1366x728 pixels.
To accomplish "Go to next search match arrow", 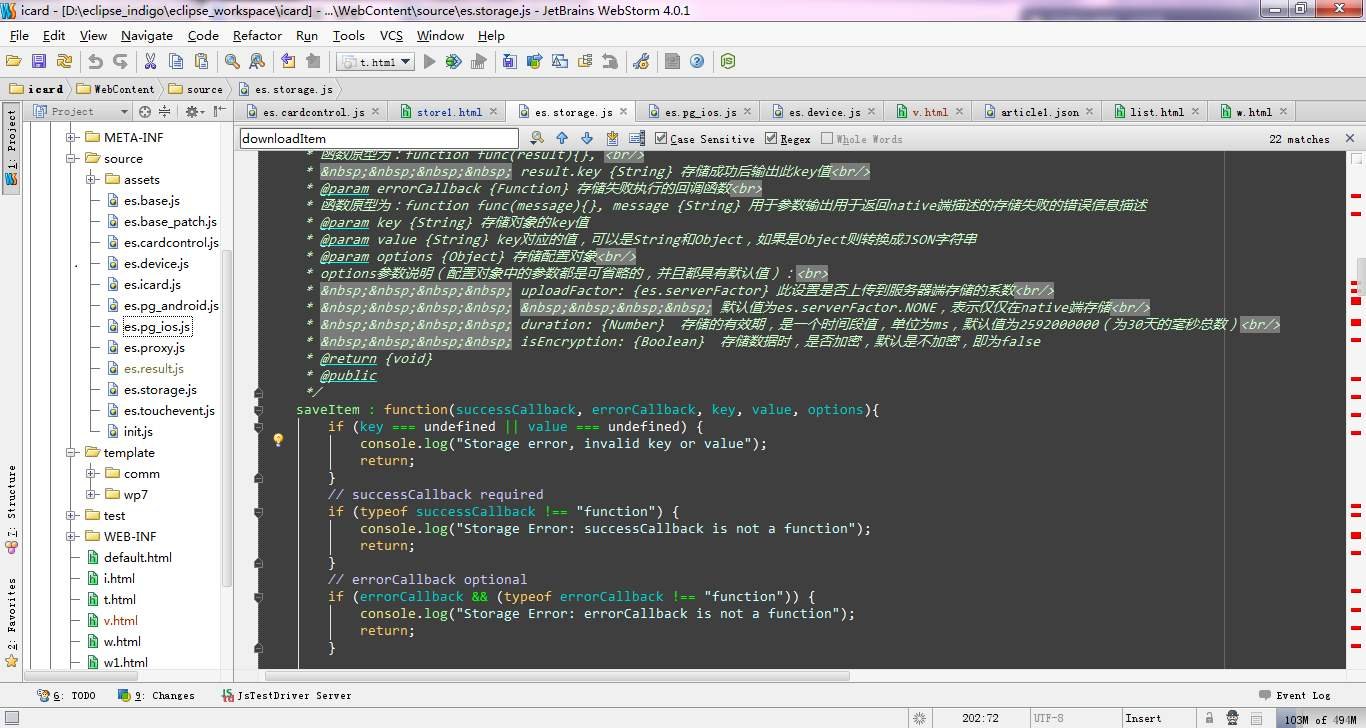I will [x=587, y=139].
